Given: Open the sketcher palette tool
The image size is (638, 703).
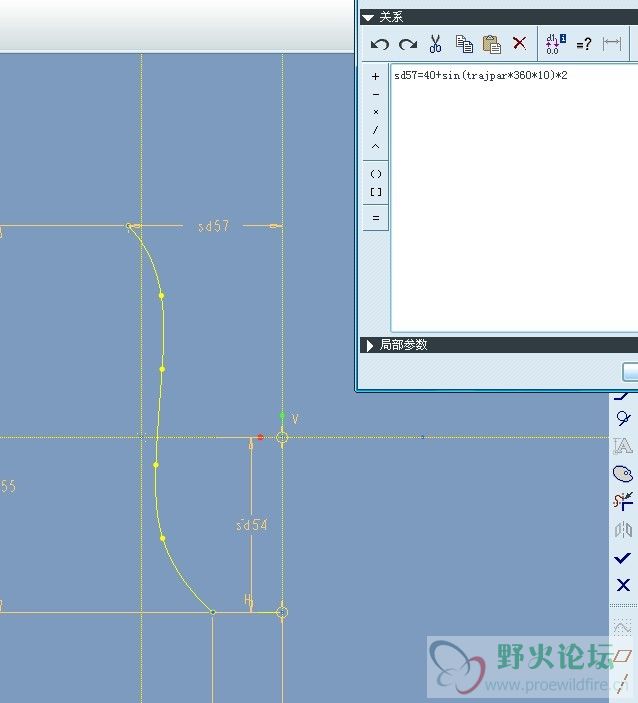Looking at the screenshot, I should point(623,473).
